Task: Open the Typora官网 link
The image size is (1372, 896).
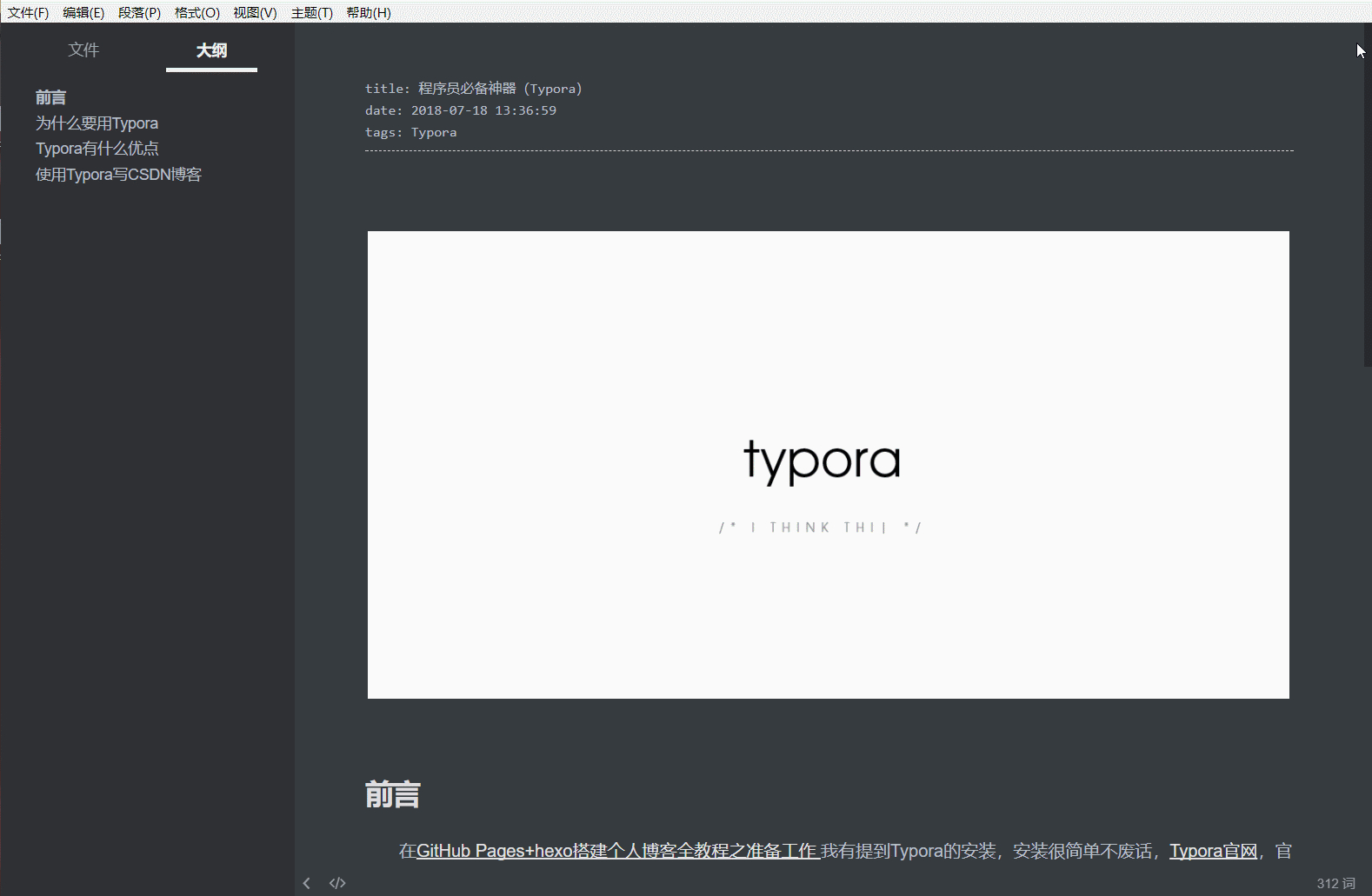Action: pyautogui.click(x=1213, y=851)
